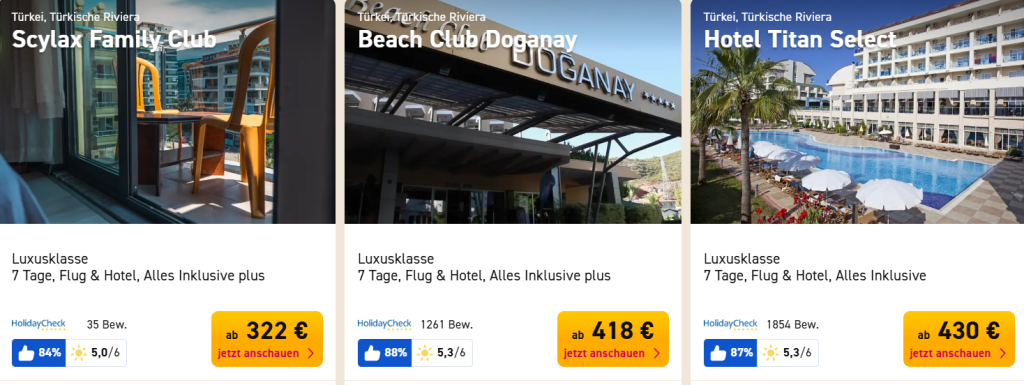Click the 87% thumbs-up rating badge
Image resolution: width=1024 pixels, height=385 pixels.
pyautogui.click(x=730, y=353)
